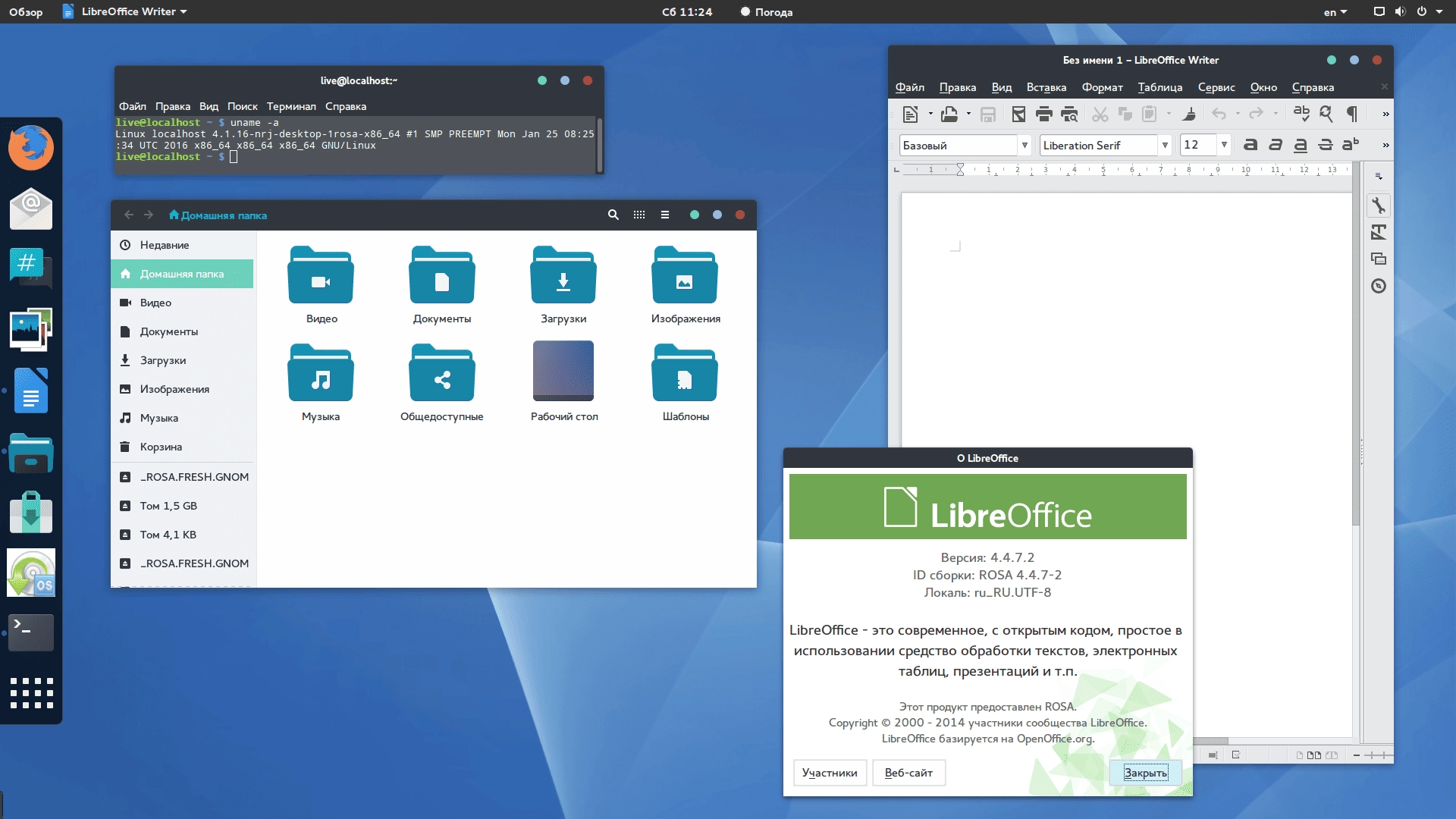Open Таблица menu in Writer
Image resolution: width=1456 pixels, height=819 pixels.
click(x=1160, y=87)
